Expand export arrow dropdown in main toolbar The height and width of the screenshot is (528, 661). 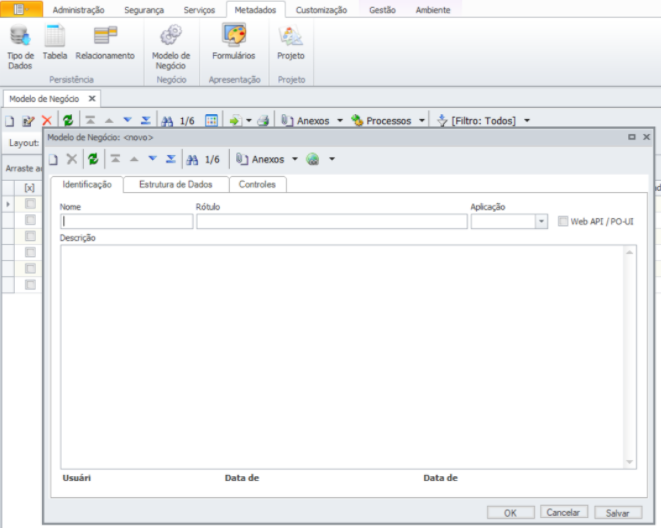(x=249, y=121)
